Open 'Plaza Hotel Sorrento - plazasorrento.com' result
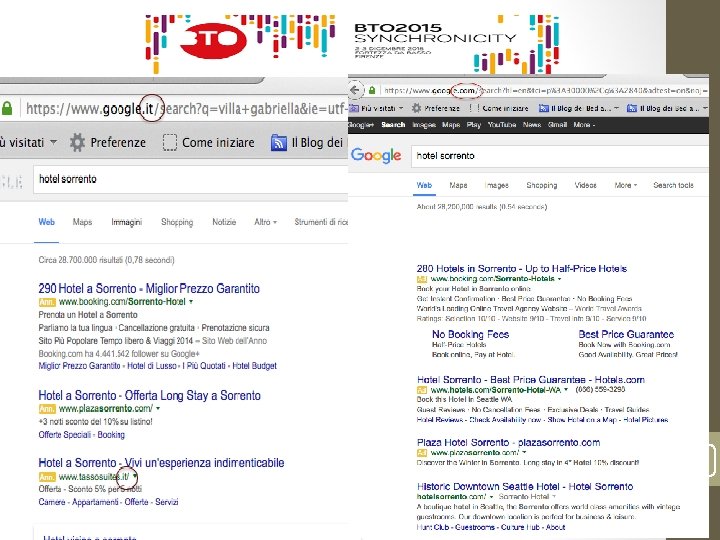Image resolution: width=720 pixels, height=540 pixels. pyautogui.click(x=508, y=443)
